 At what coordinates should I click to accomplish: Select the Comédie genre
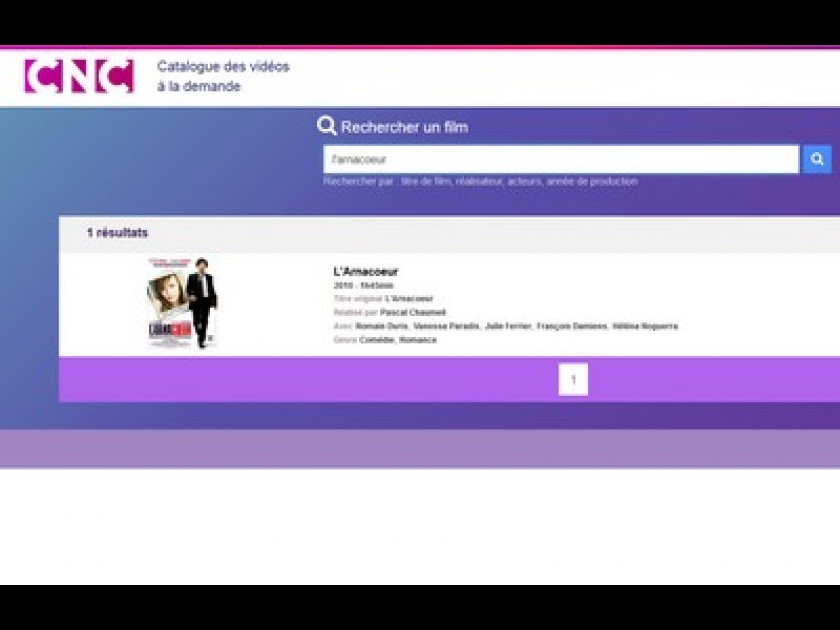click(377, 340)
